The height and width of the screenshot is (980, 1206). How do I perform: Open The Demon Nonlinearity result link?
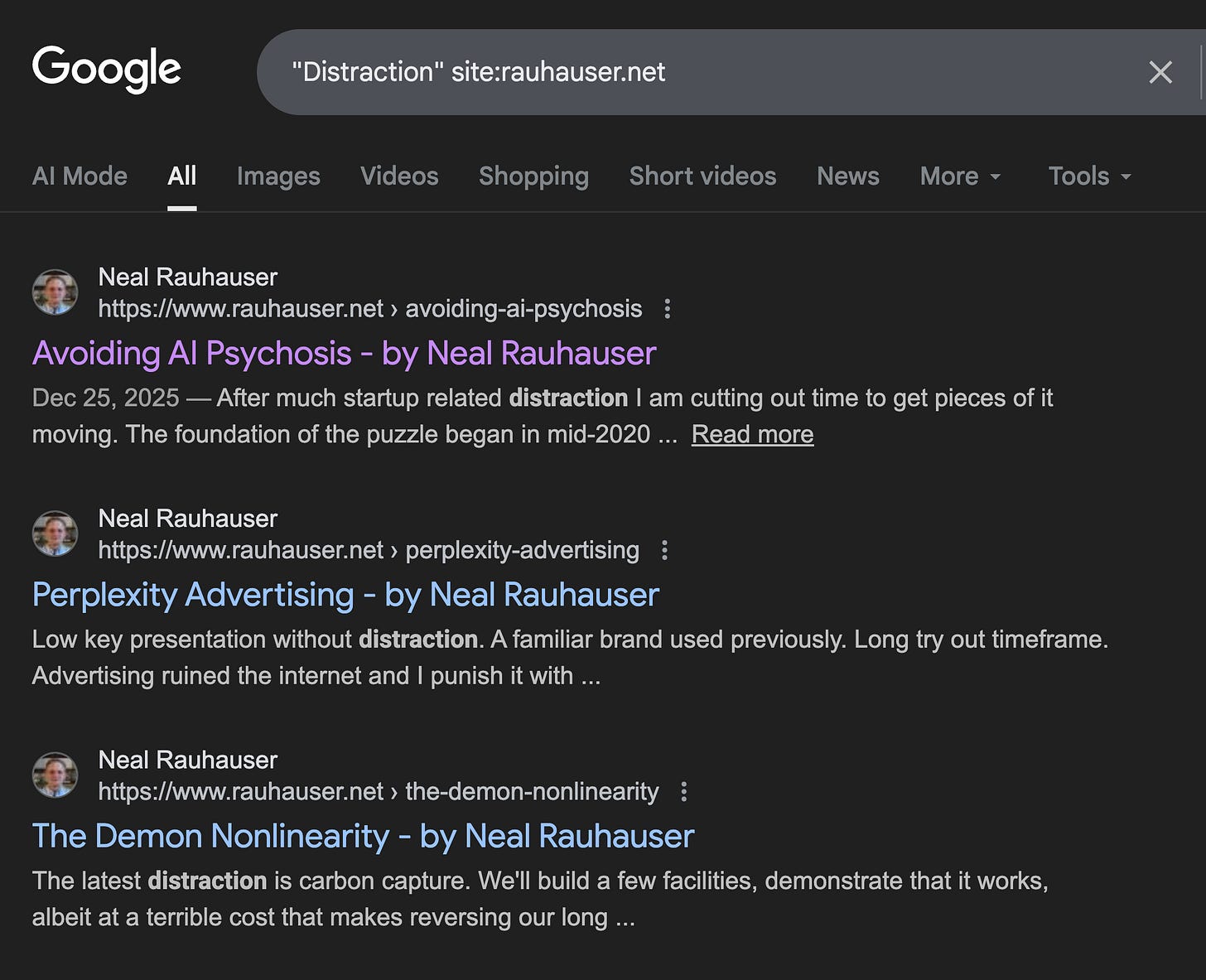pos(363,836)
